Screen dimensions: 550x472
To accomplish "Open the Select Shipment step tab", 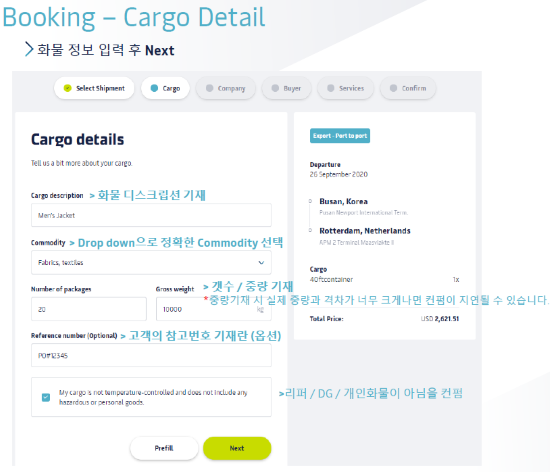I will click(x=94, y=88).
